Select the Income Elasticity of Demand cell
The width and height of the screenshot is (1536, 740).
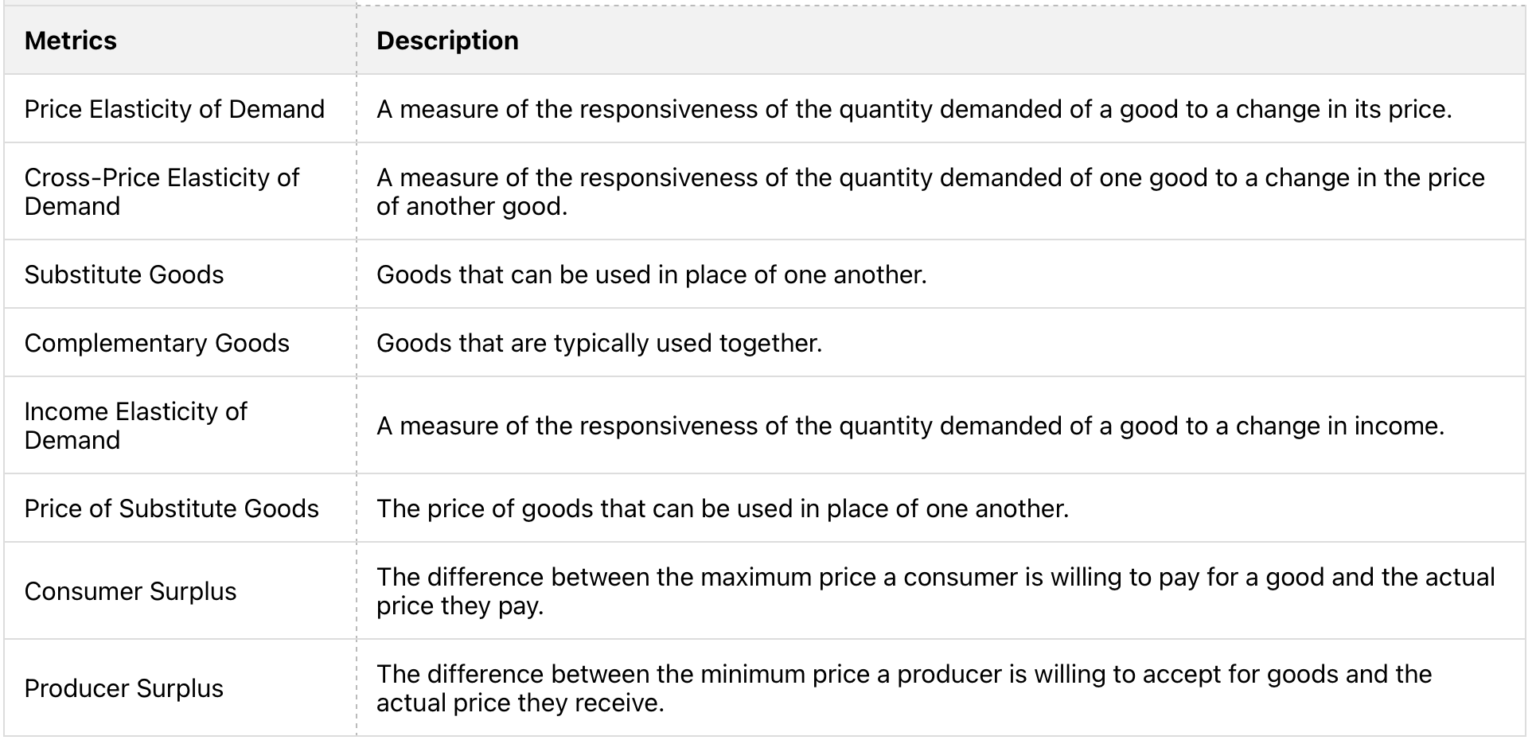(x=135, y=425)
